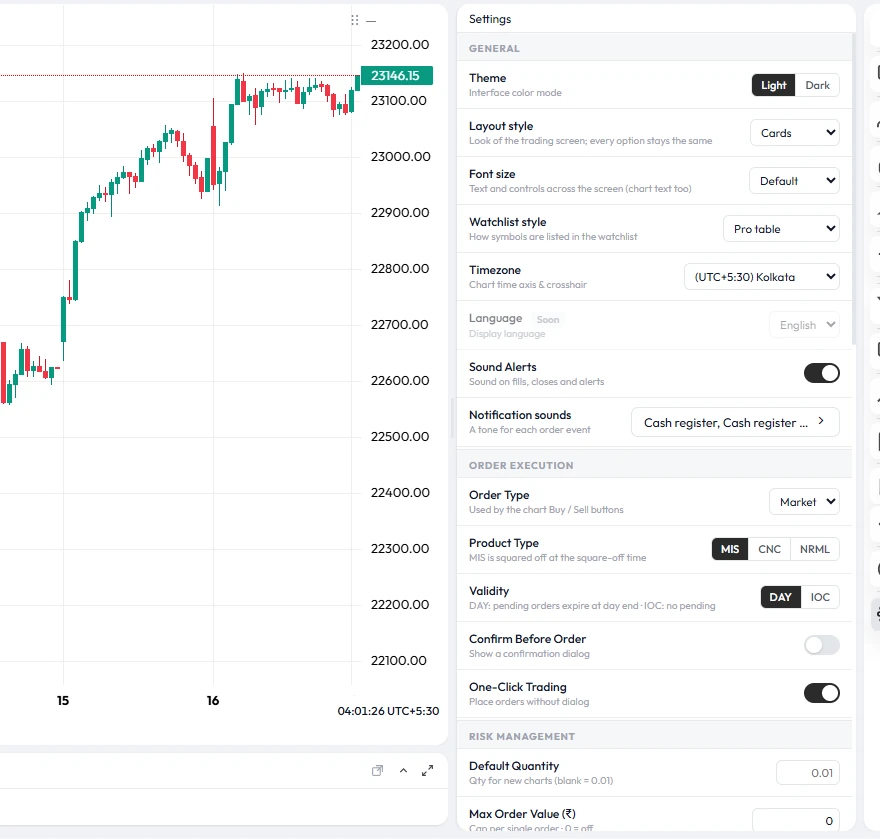The image size is (880, 839).
Task: Select MIS product type
Action: (730, 549)
